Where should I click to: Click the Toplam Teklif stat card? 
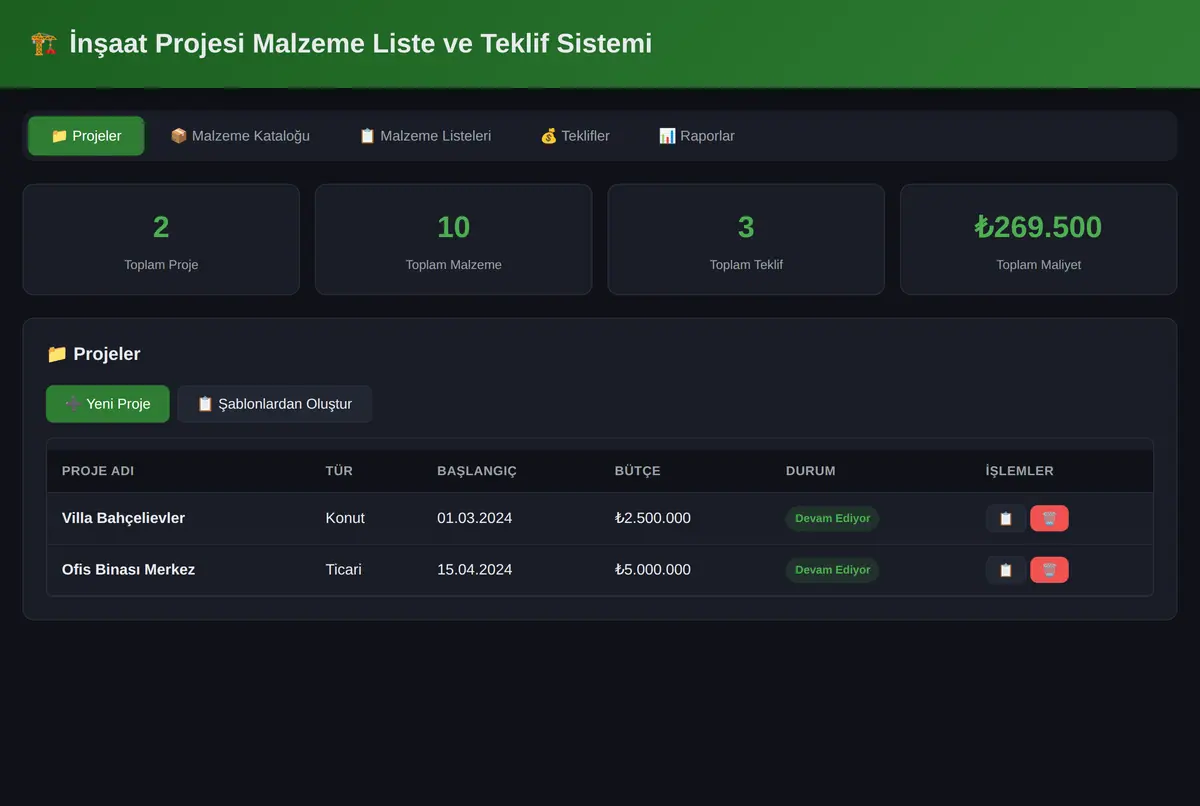tap(746, 239)
